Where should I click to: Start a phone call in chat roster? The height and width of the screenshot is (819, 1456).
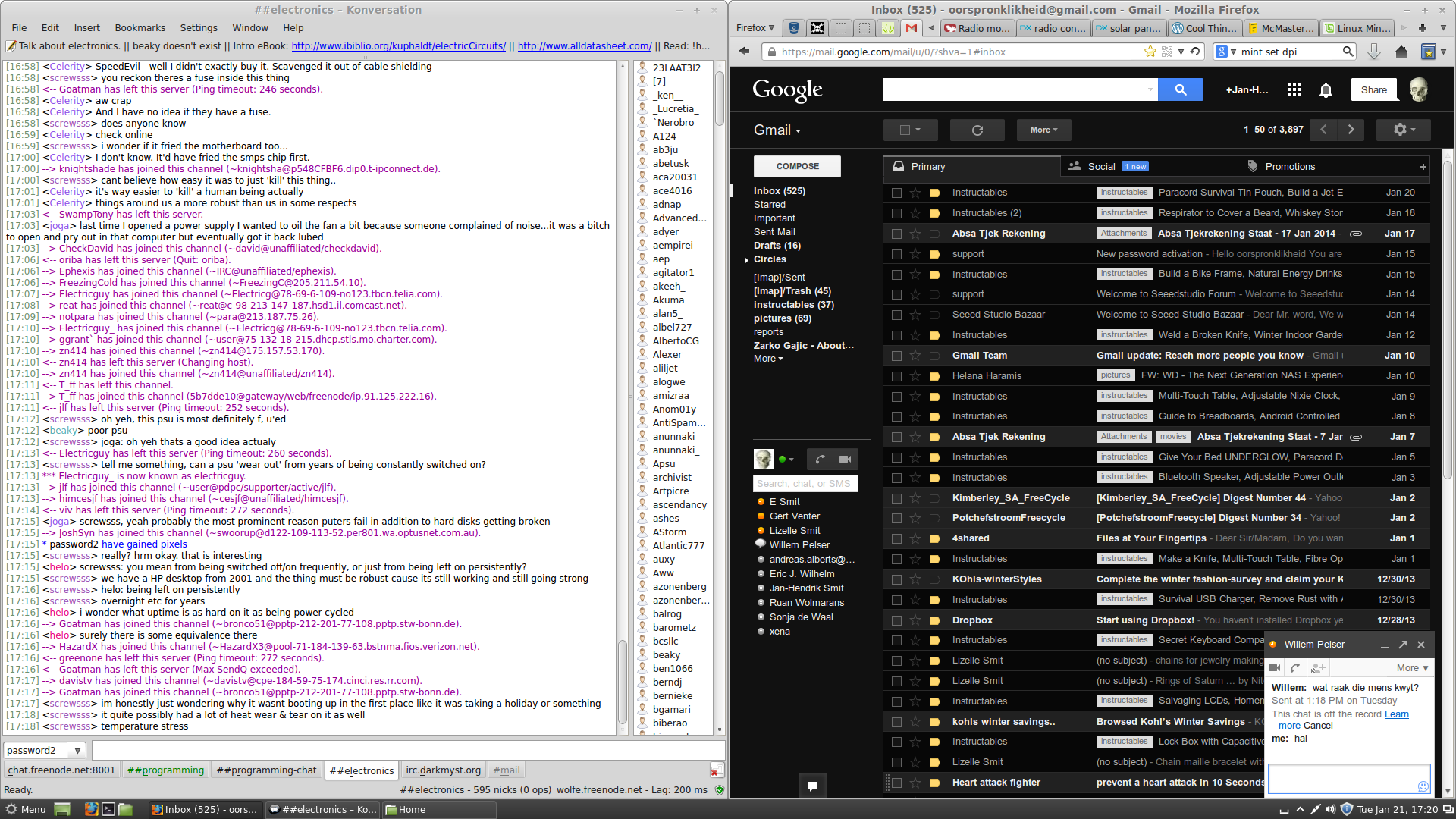coord(819,459)
